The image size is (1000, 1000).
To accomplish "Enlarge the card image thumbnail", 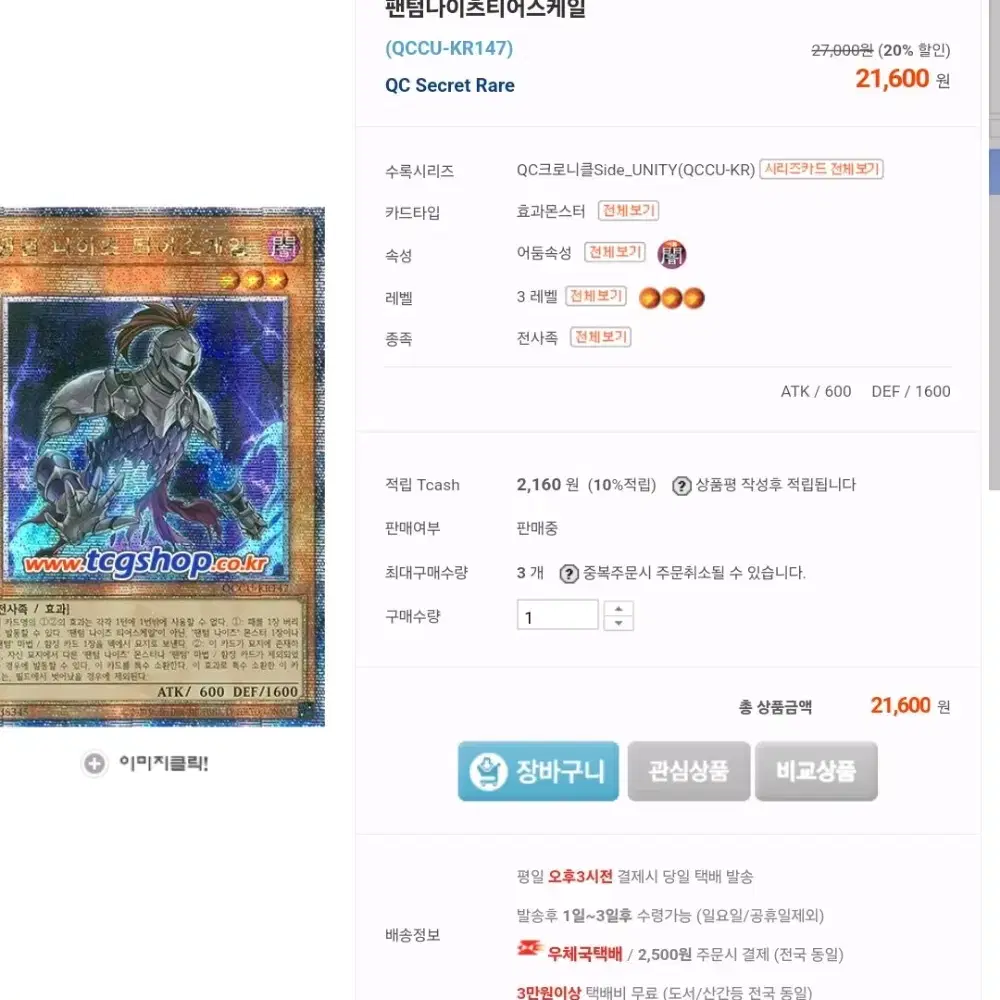I will coord(162,467).
